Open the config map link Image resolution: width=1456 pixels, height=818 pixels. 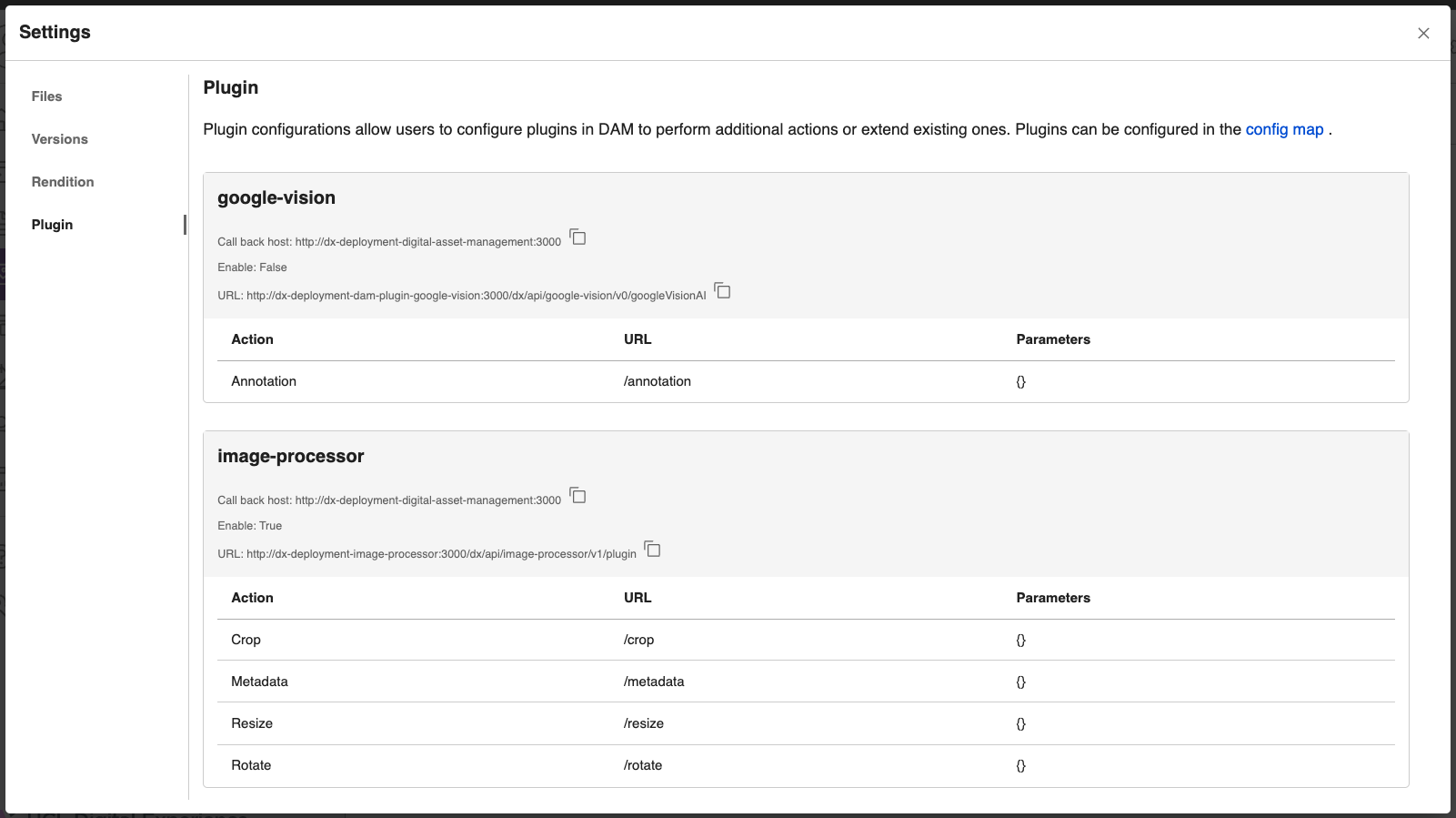tap(1284, 129)
